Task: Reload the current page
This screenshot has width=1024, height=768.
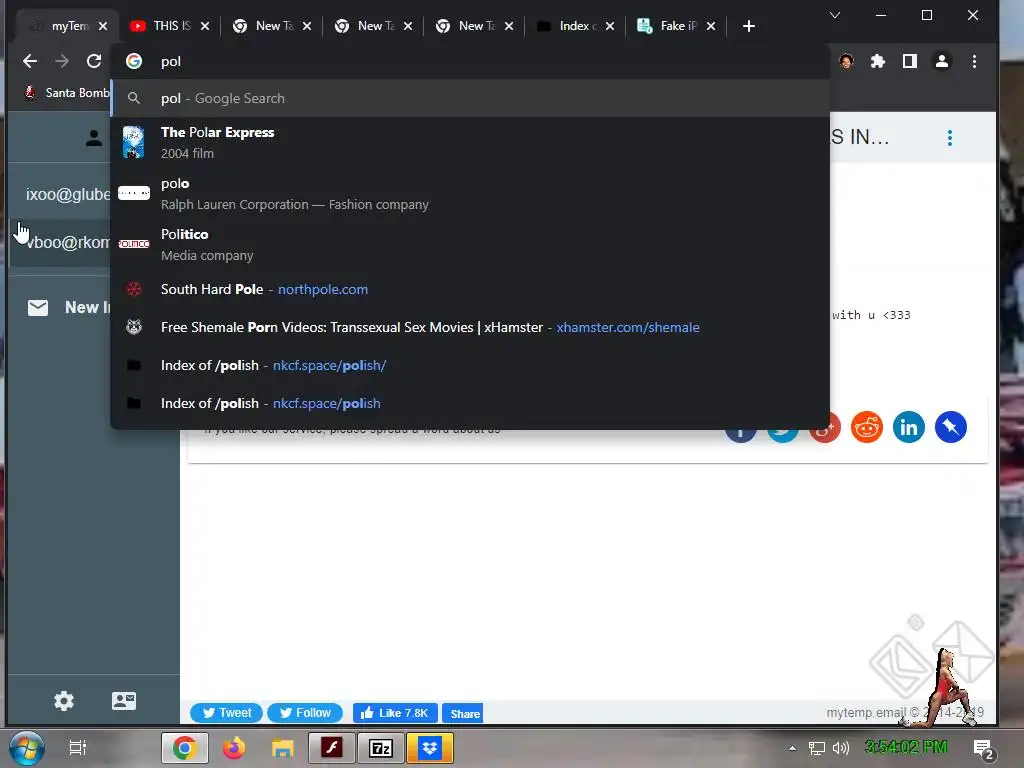Action: coord(94,61)
